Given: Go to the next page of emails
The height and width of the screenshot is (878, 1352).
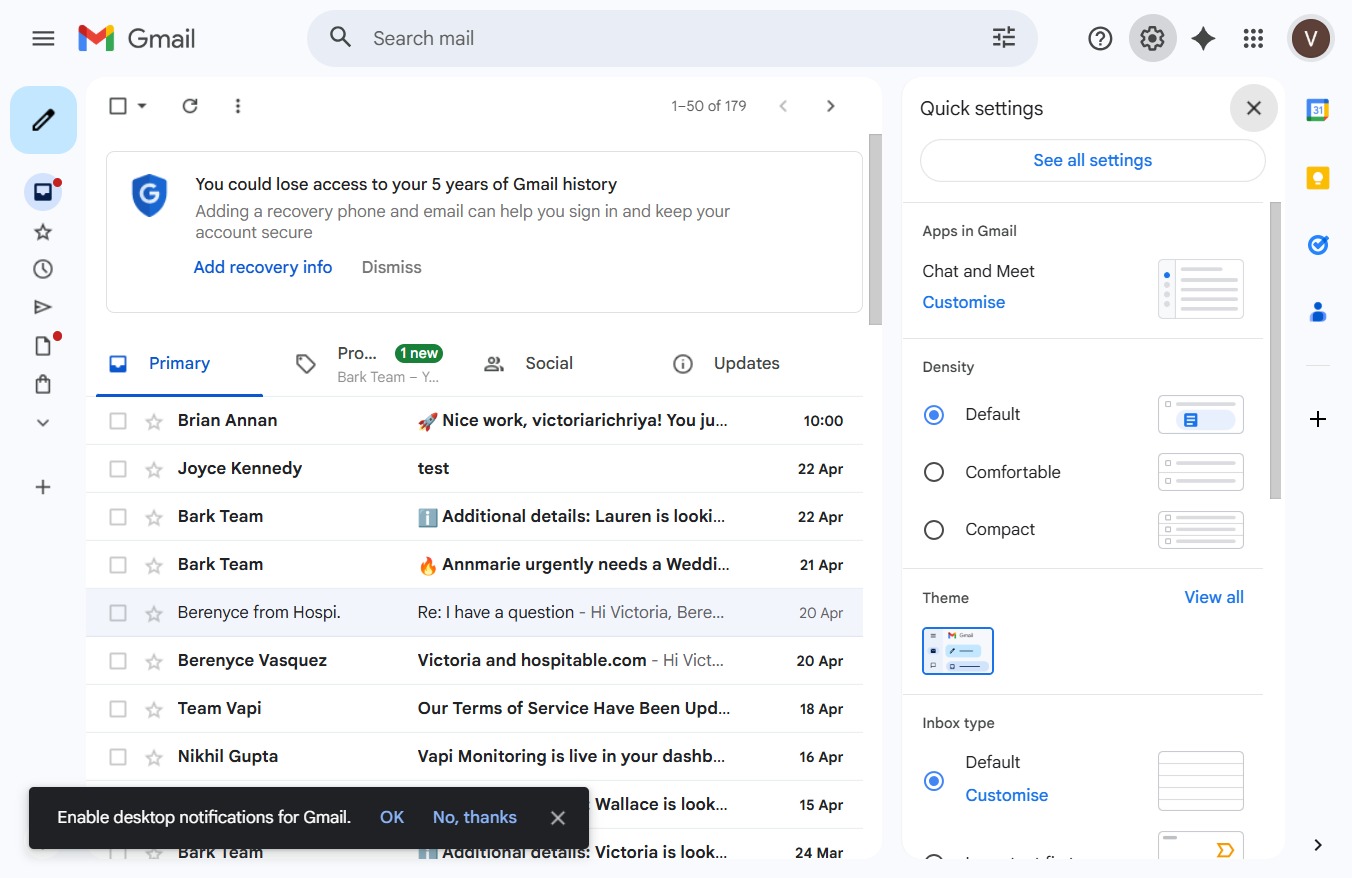Looking at the screenshot, I should tap(831, 106).
